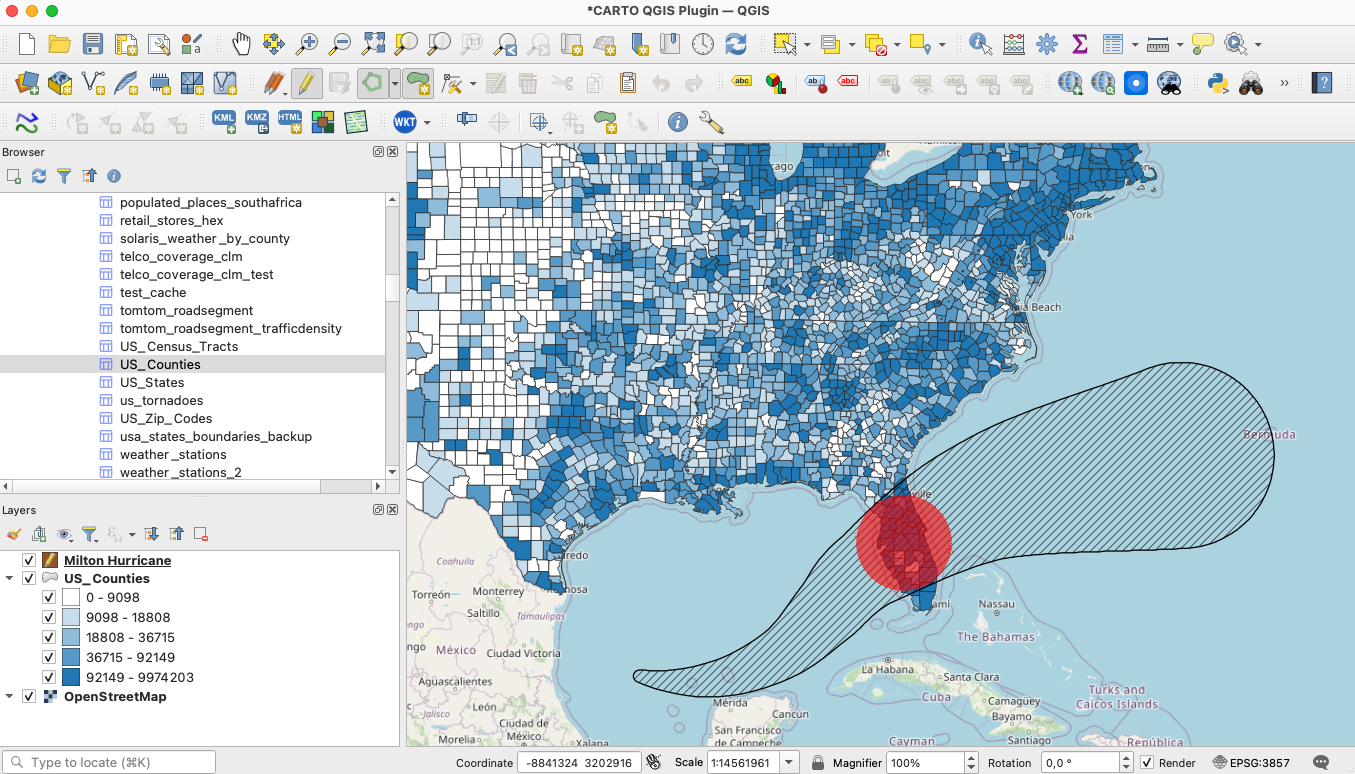Open the Scale dropdown in status bar

789,763
